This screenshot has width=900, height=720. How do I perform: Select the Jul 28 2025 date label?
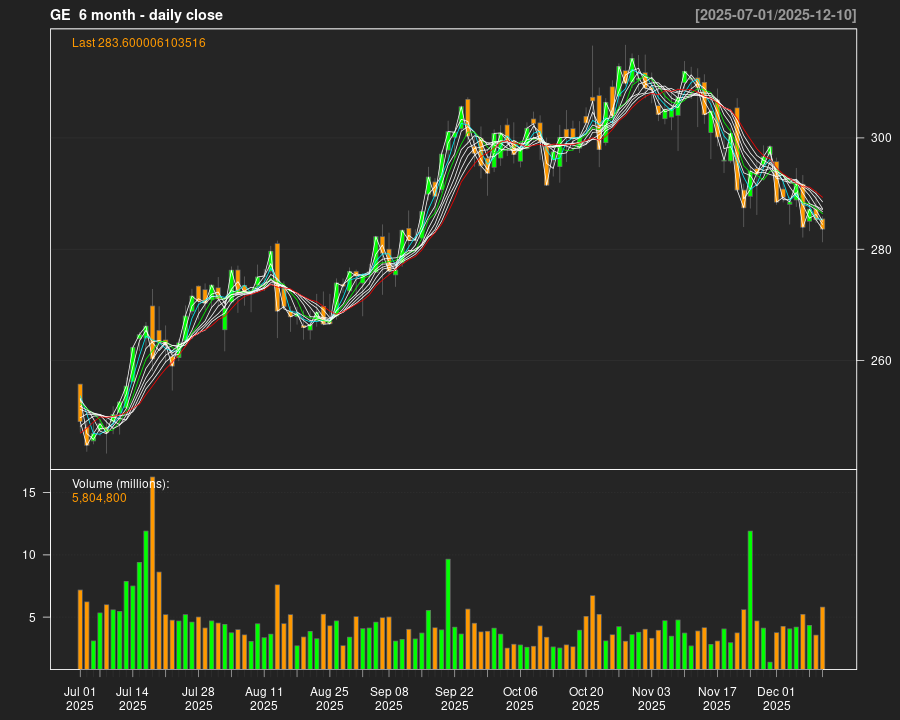[198, 698]
